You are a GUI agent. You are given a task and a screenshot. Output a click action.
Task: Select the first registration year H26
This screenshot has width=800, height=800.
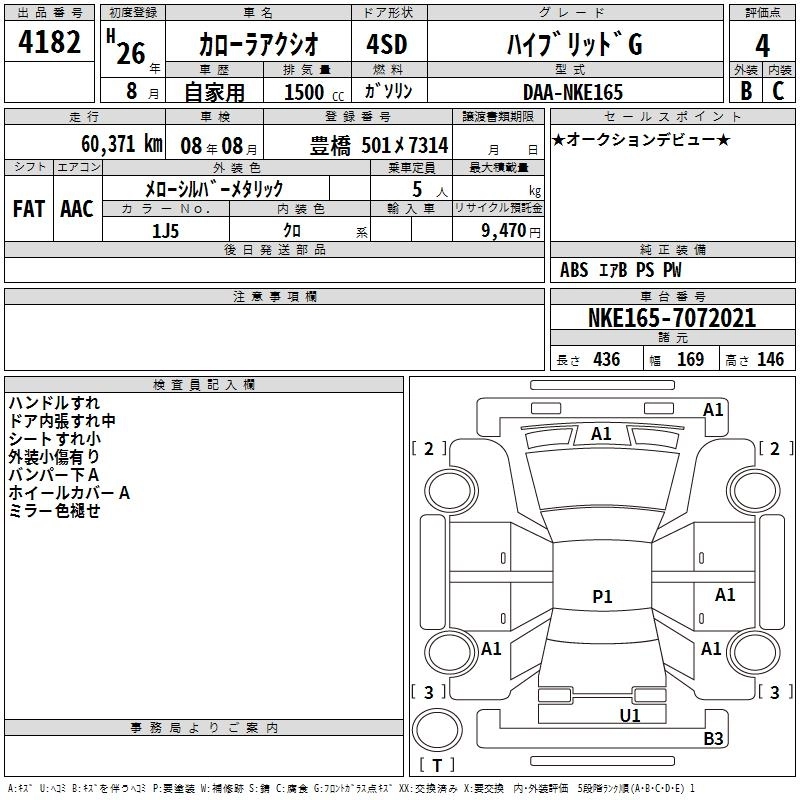point(127,47)
